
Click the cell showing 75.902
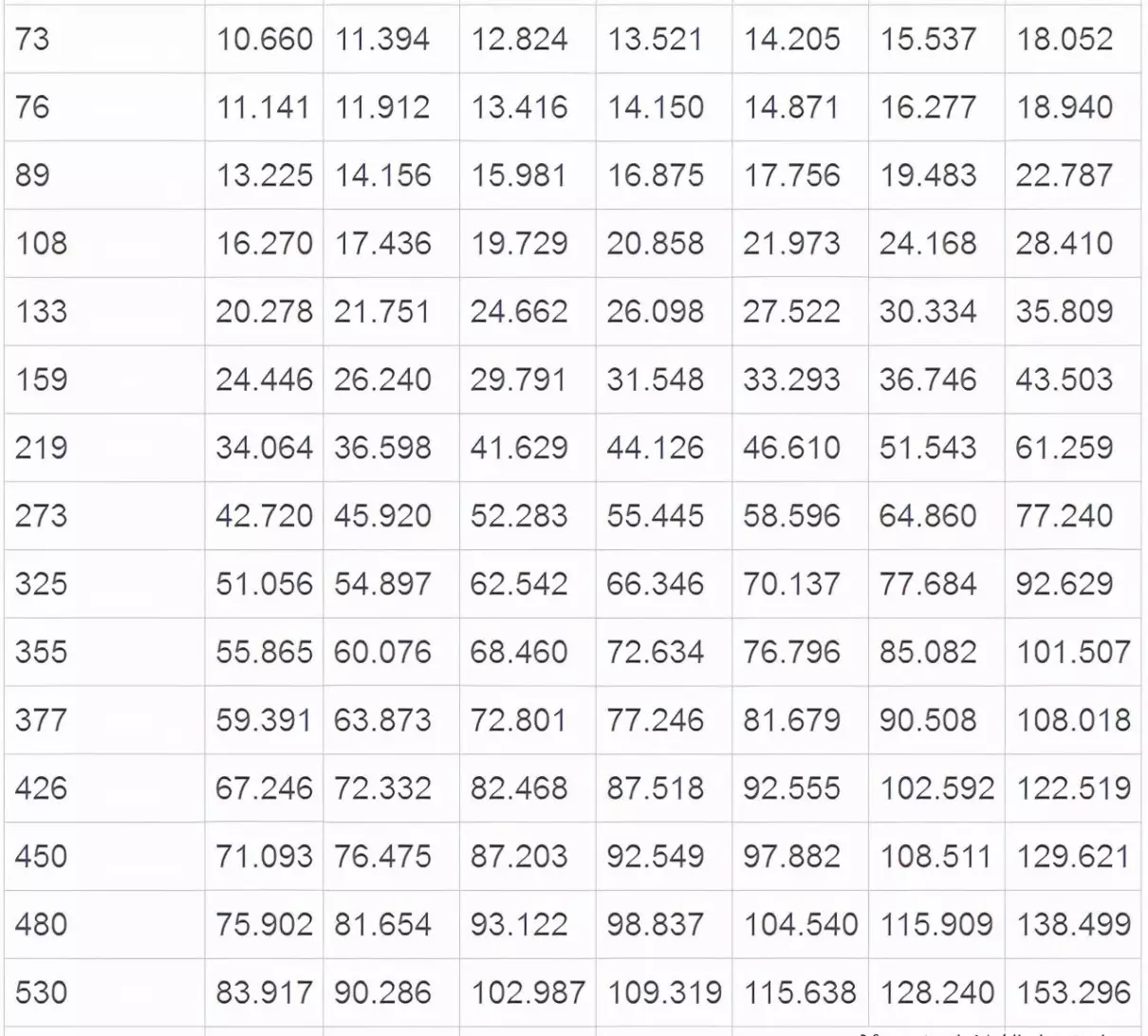tap(264, 925)
